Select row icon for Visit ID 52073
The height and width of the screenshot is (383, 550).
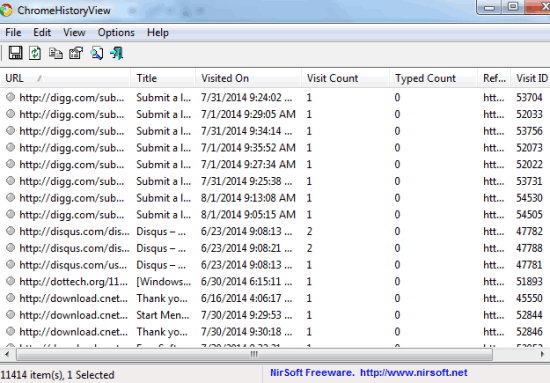coord(11,147)
